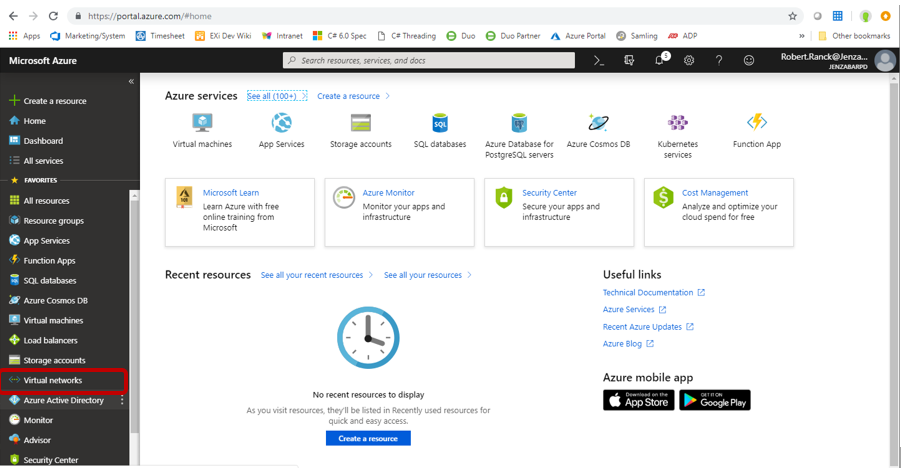Viewport: 901px width, 468px height.
Task: Open the Azure Cosmos DB service icon
Action: (598, 123)
